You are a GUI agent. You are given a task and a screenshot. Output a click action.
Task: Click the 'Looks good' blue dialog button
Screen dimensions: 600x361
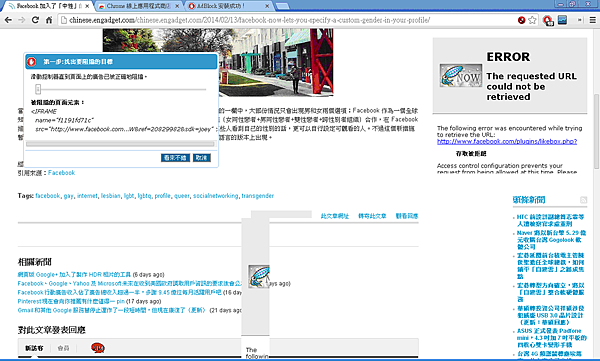175,158
